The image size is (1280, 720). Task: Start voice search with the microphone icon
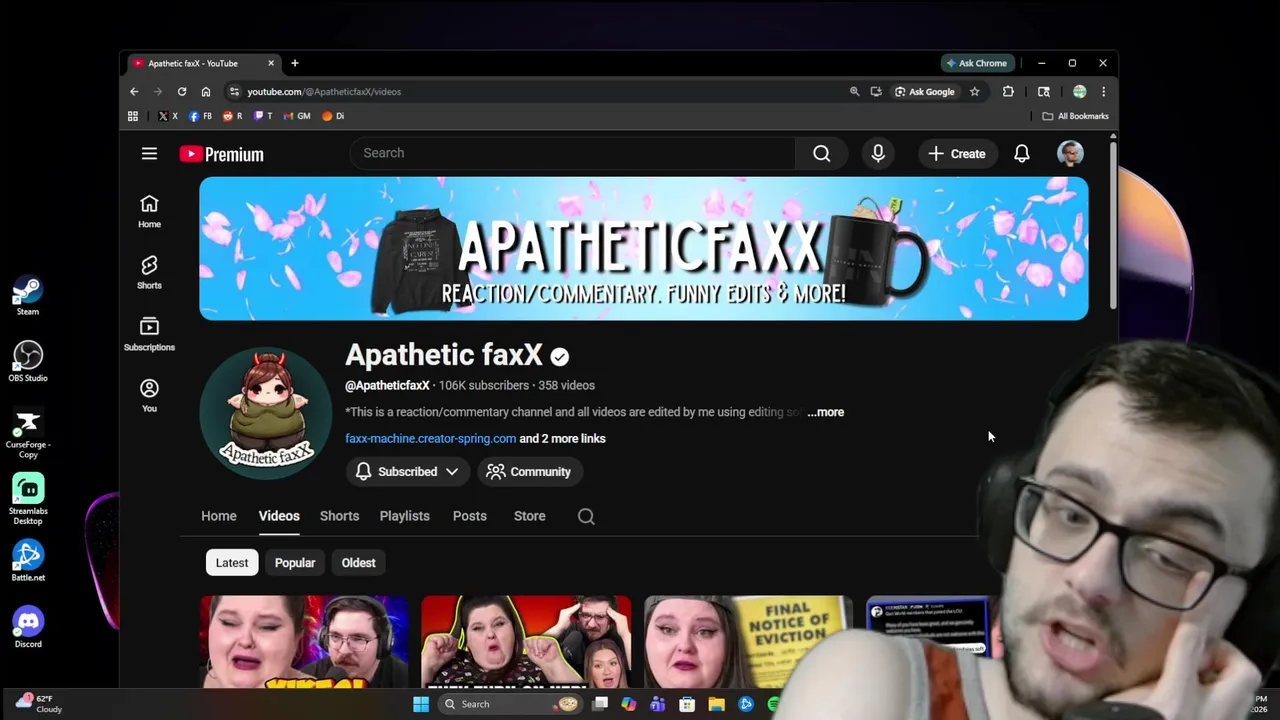click(878, 153)
